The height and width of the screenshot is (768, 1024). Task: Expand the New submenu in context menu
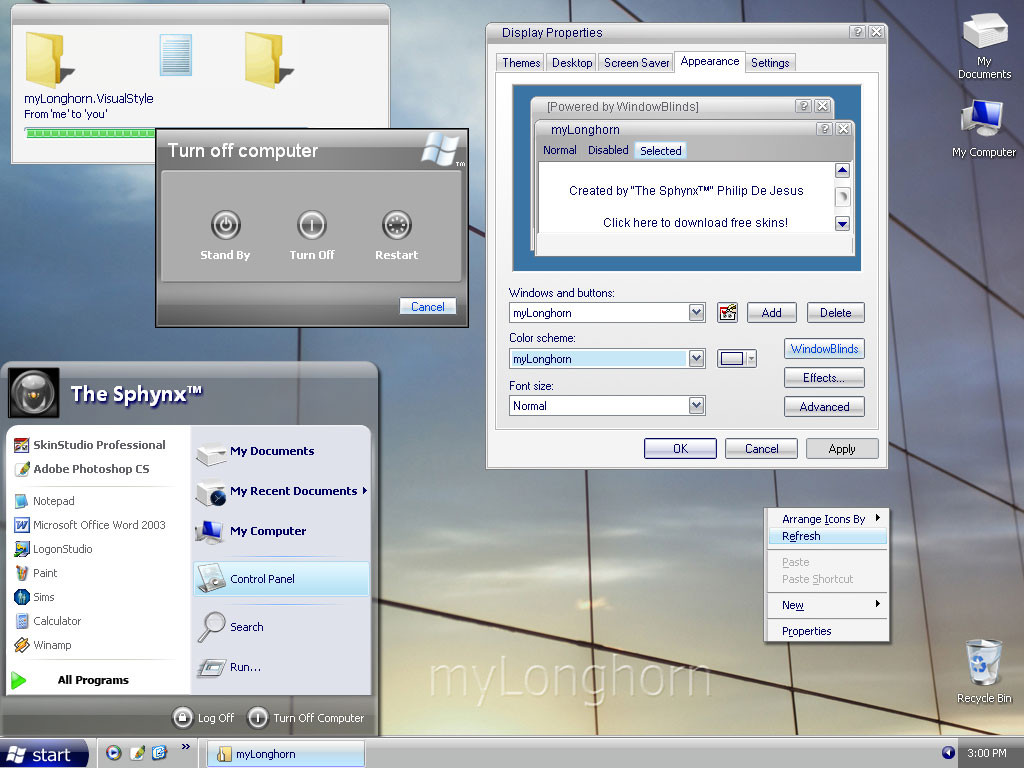[x=878, y=604]
